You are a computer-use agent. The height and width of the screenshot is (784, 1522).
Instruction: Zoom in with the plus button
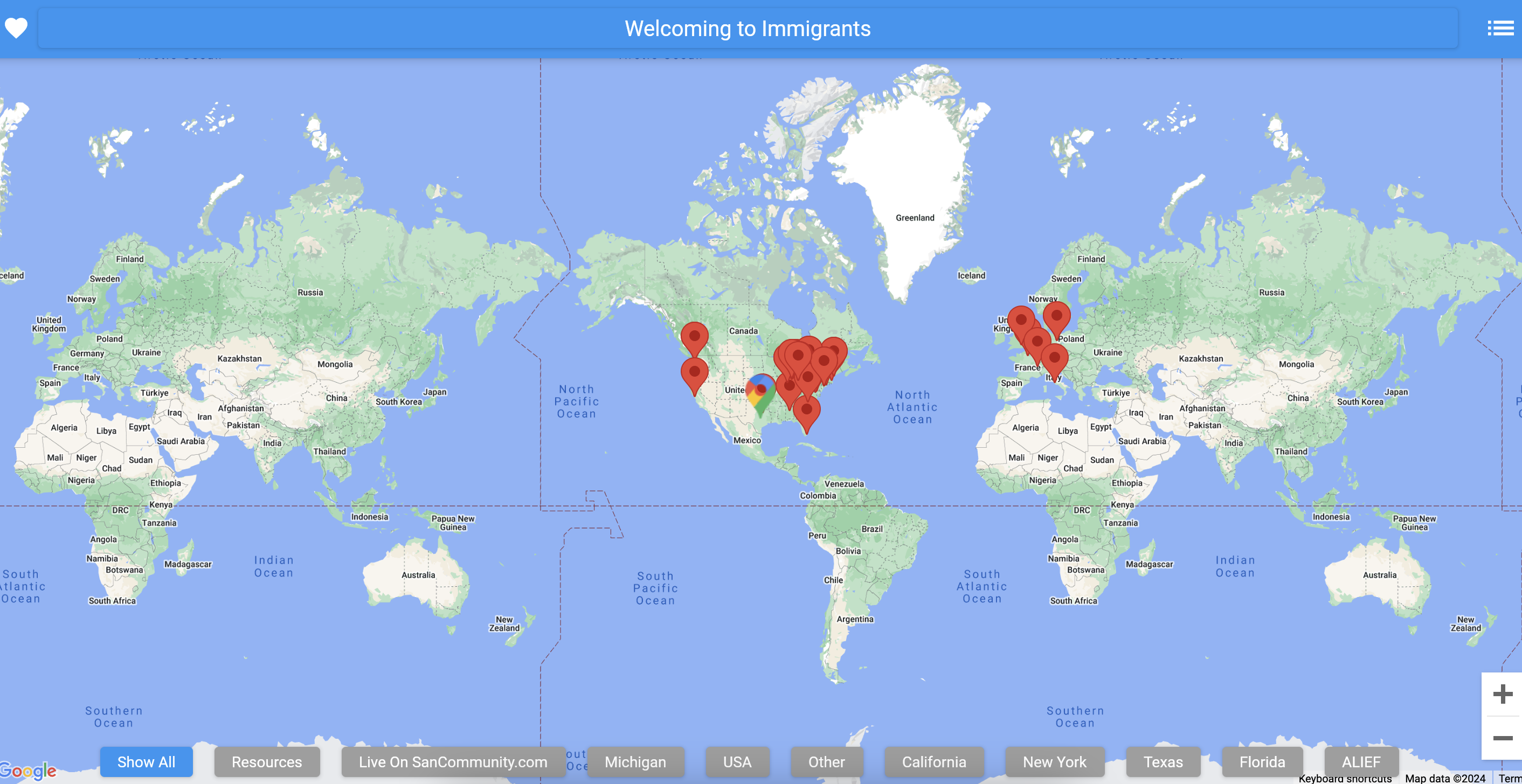pos(1503,693)
